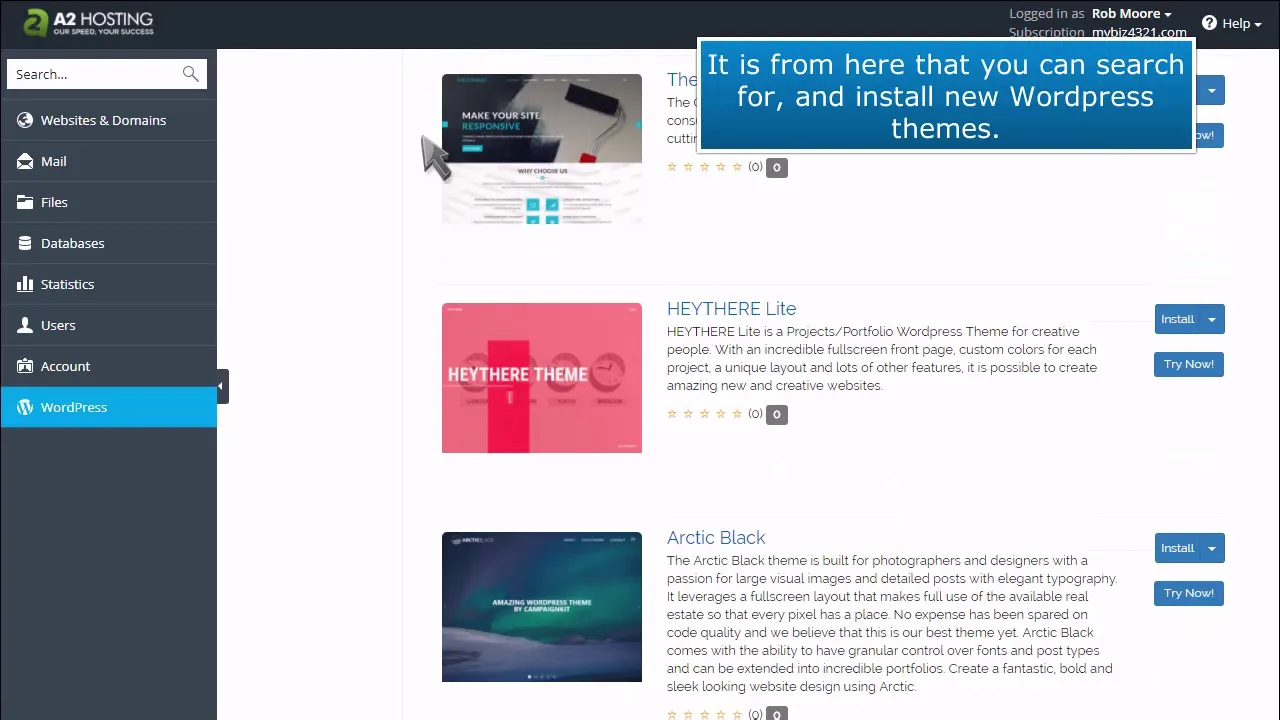Click the A2 Hosting logo
The width and height of the screenshot is (1280, 720).
coord(88,23)
